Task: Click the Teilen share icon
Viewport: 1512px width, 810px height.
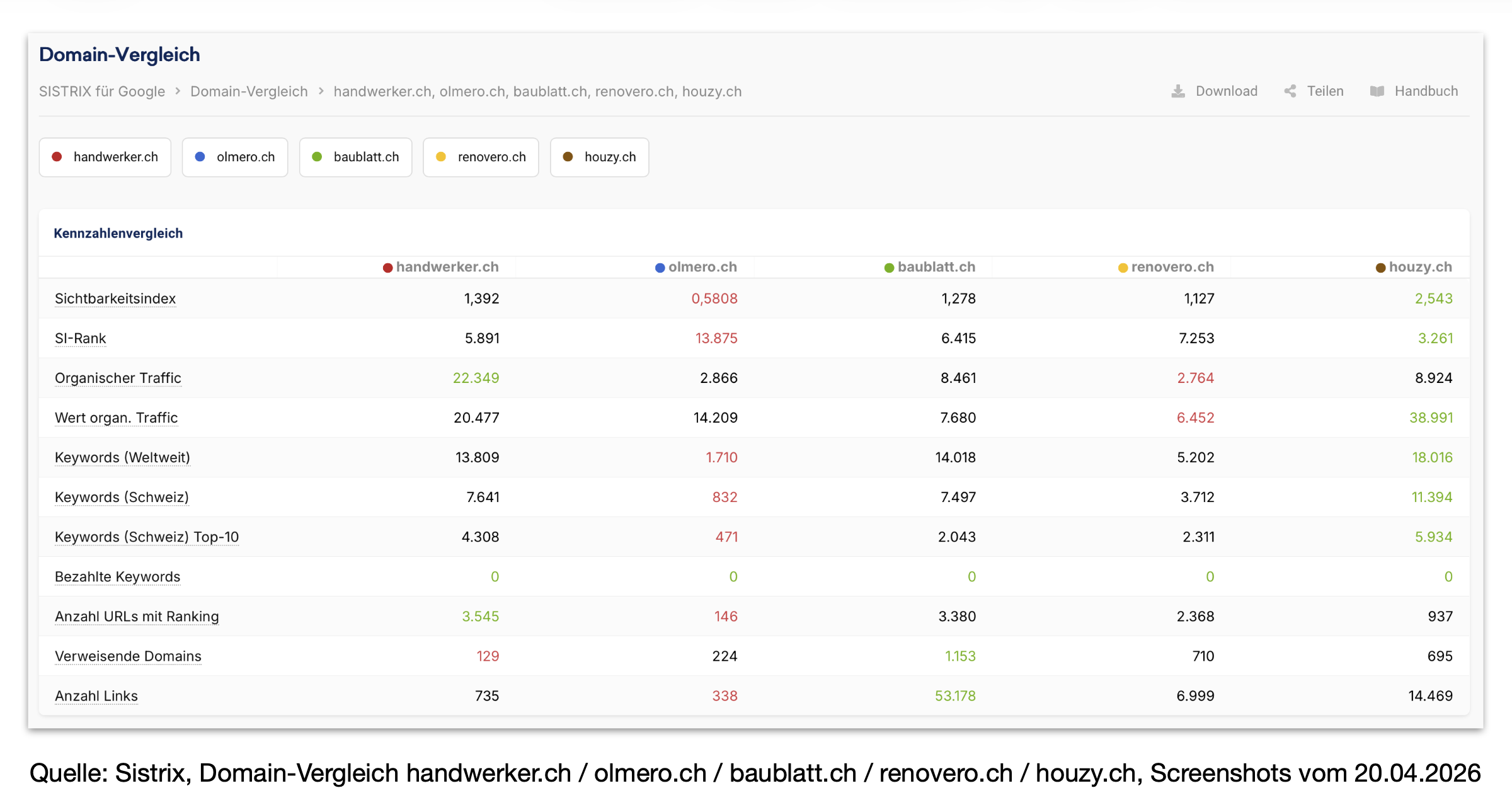Action: (x=1290, y=91)
